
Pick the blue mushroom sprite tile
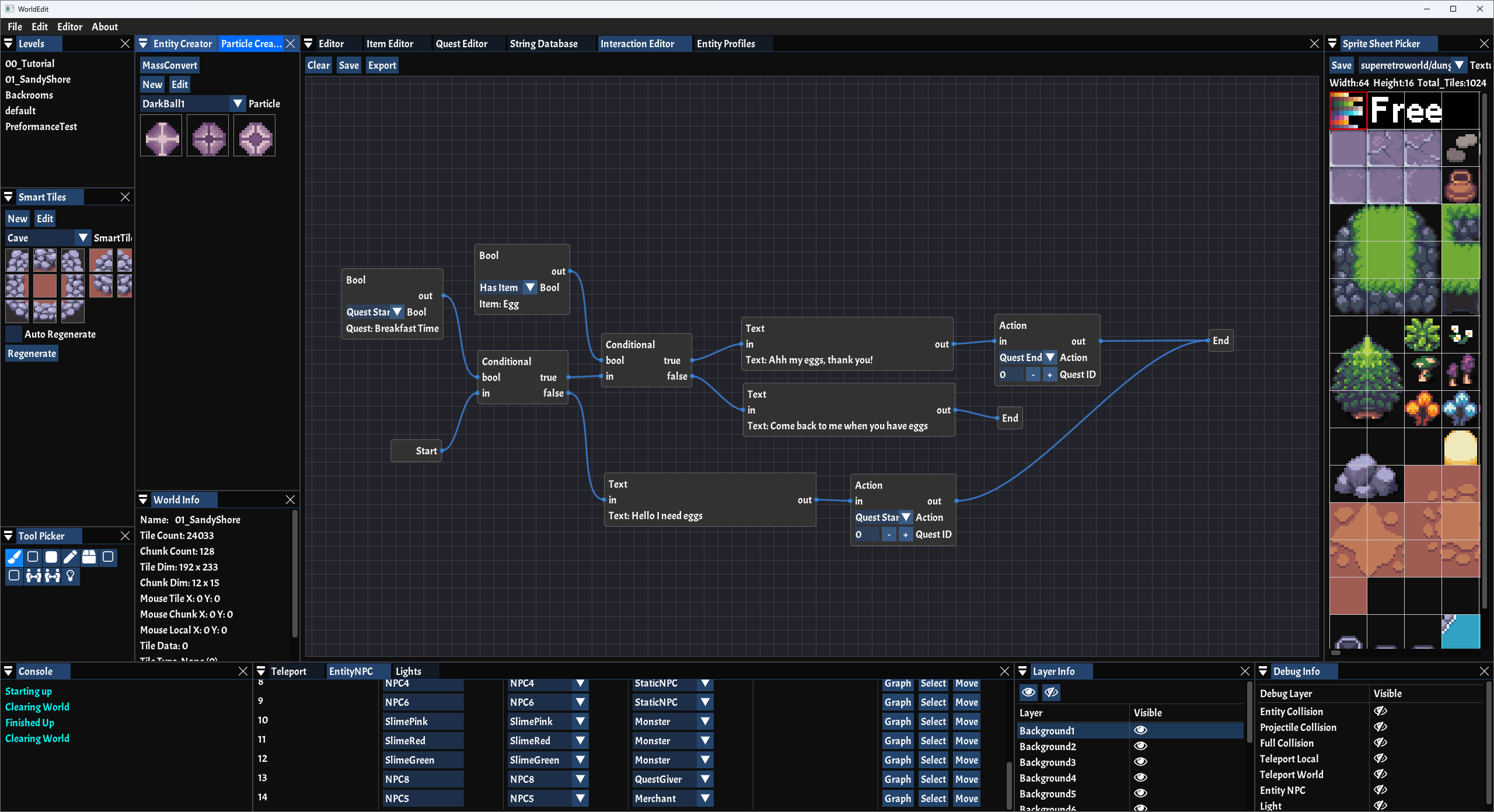coord(1460,409)
